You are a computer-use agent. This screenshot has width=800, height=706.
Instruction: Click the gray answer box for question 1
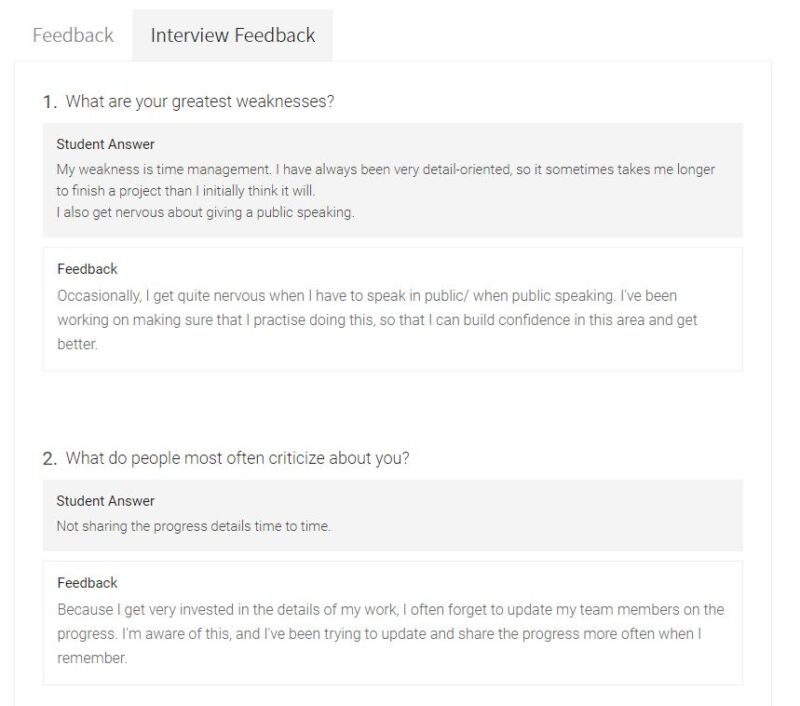[392, 180]
